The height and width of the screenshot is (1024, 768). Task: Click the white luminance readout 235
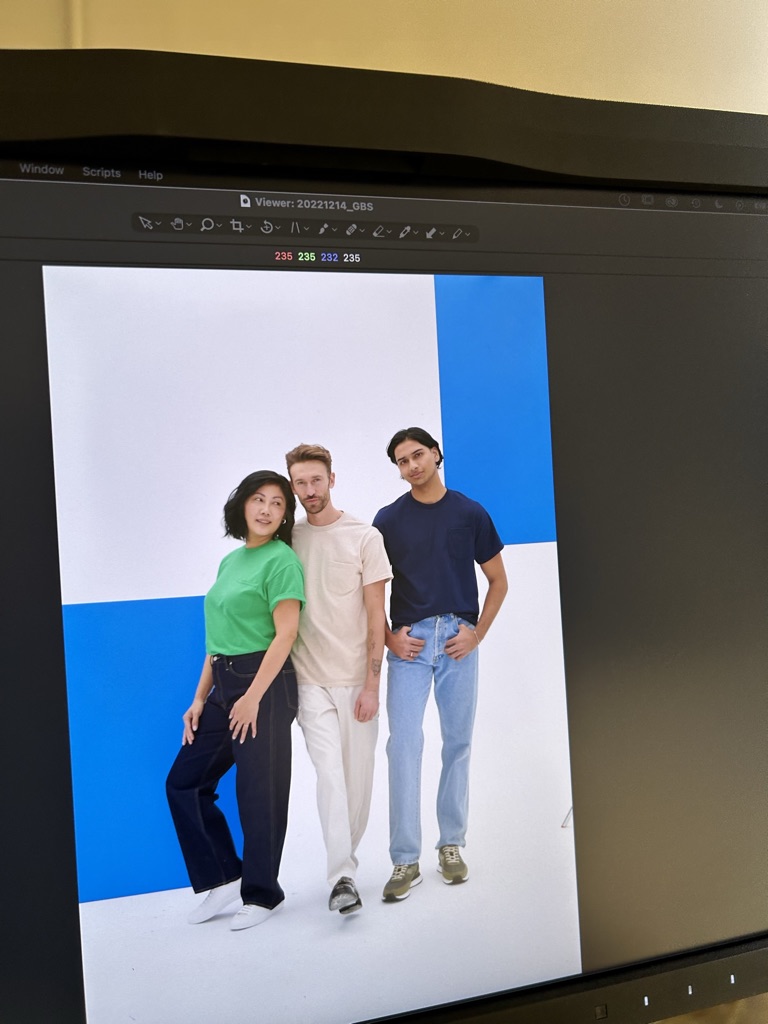click(351, 258)
